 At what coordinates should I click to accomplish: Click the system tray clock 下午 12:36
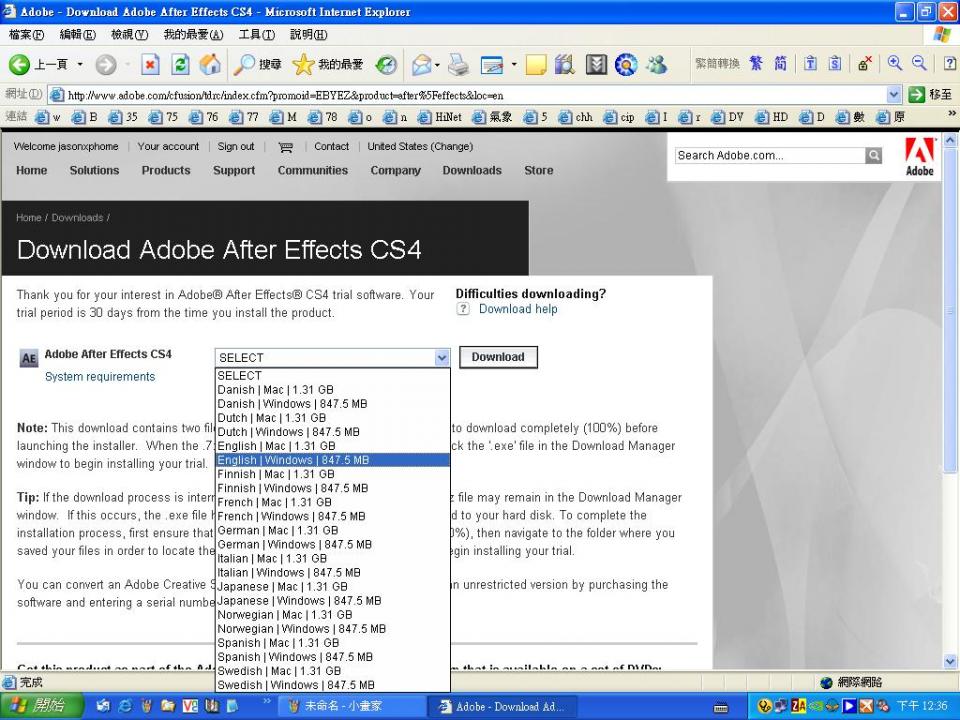pos(921,706)
